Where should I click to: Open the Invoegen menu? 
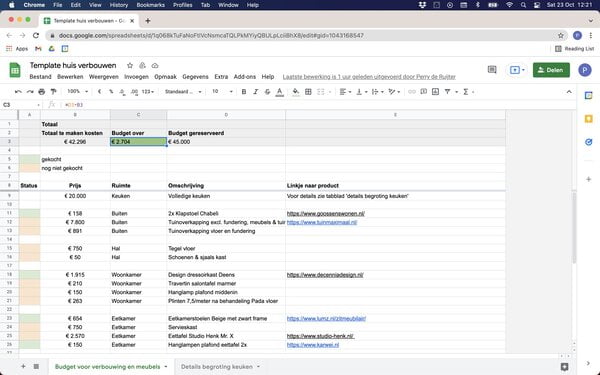136,77
